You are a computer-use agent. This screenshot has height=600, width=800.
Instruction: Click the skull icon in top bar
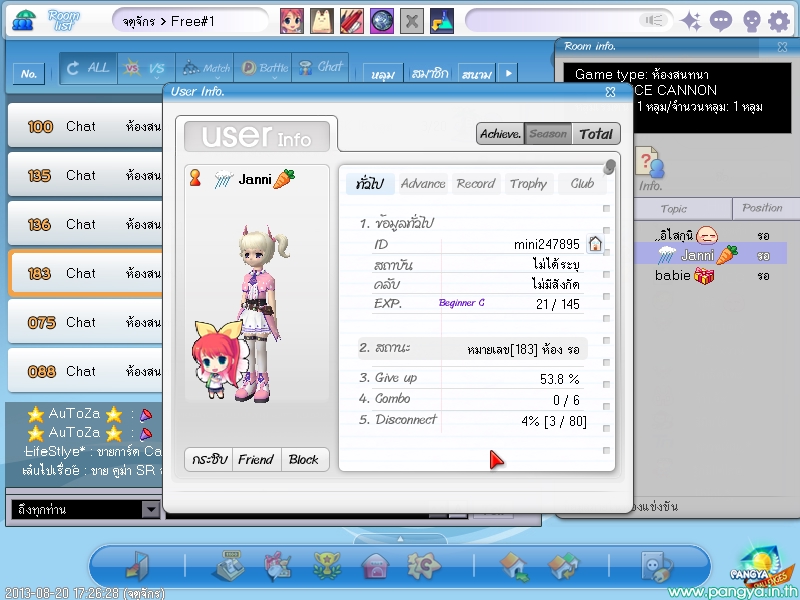tap(752, 21)
